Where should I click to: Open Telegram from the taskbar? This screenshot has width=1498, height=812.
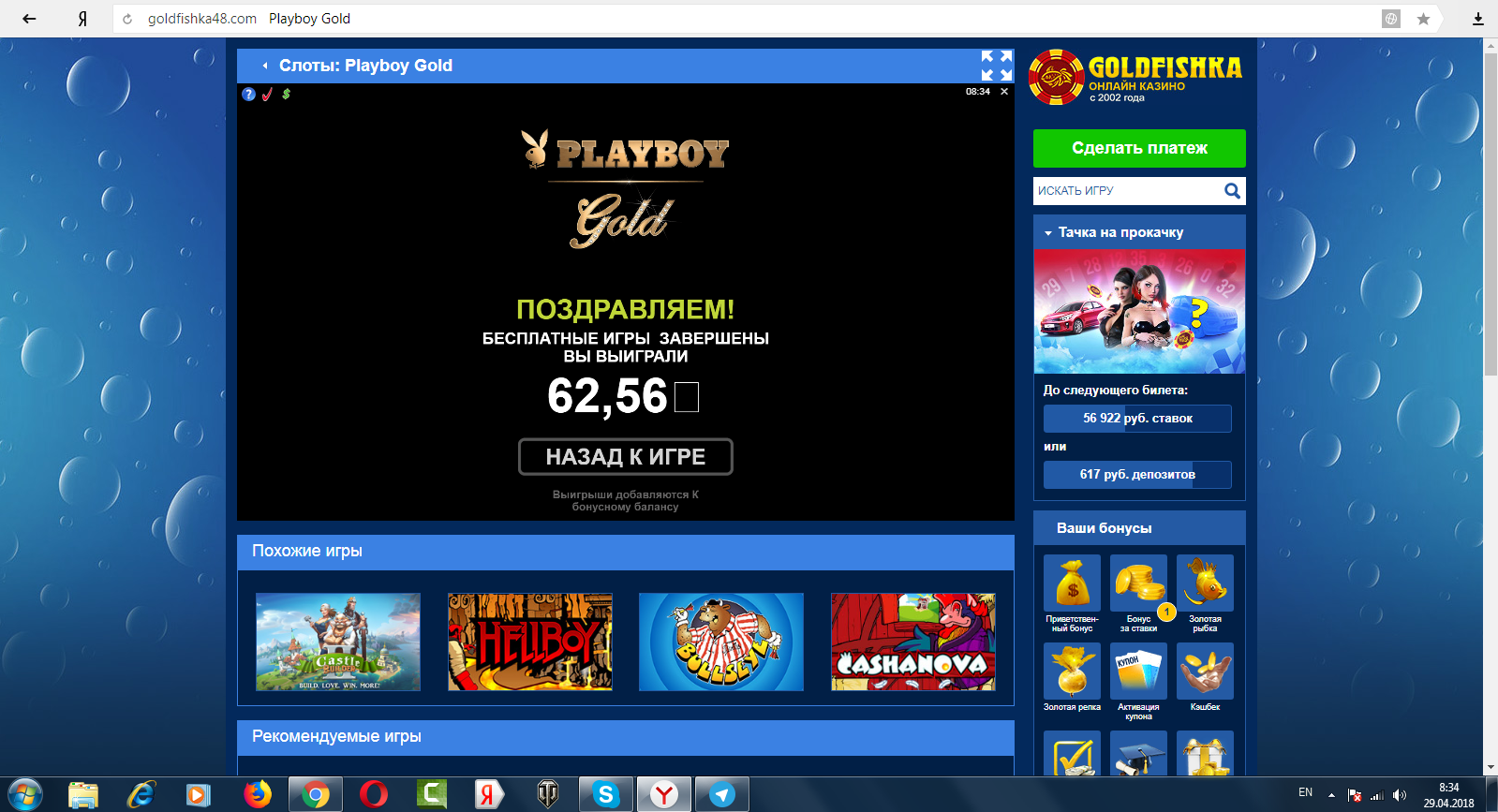(722, 795)
